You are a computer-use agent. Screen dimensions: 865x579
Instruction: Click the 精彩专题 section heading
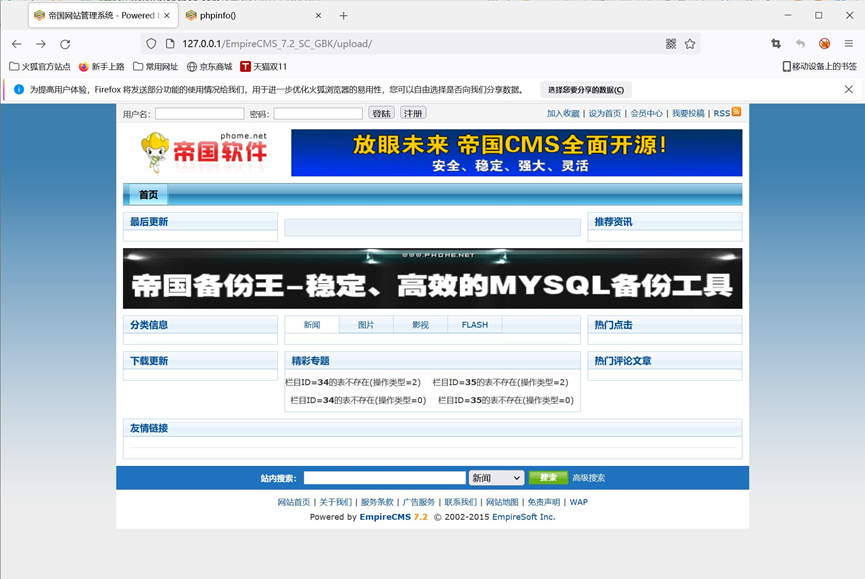click(310, 361)
